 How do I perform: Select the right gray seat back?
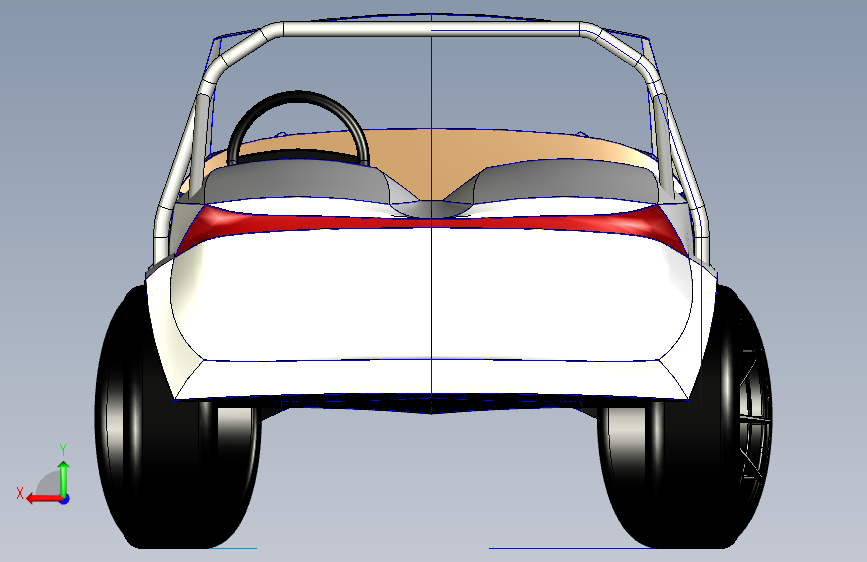[x=564, y=180]
